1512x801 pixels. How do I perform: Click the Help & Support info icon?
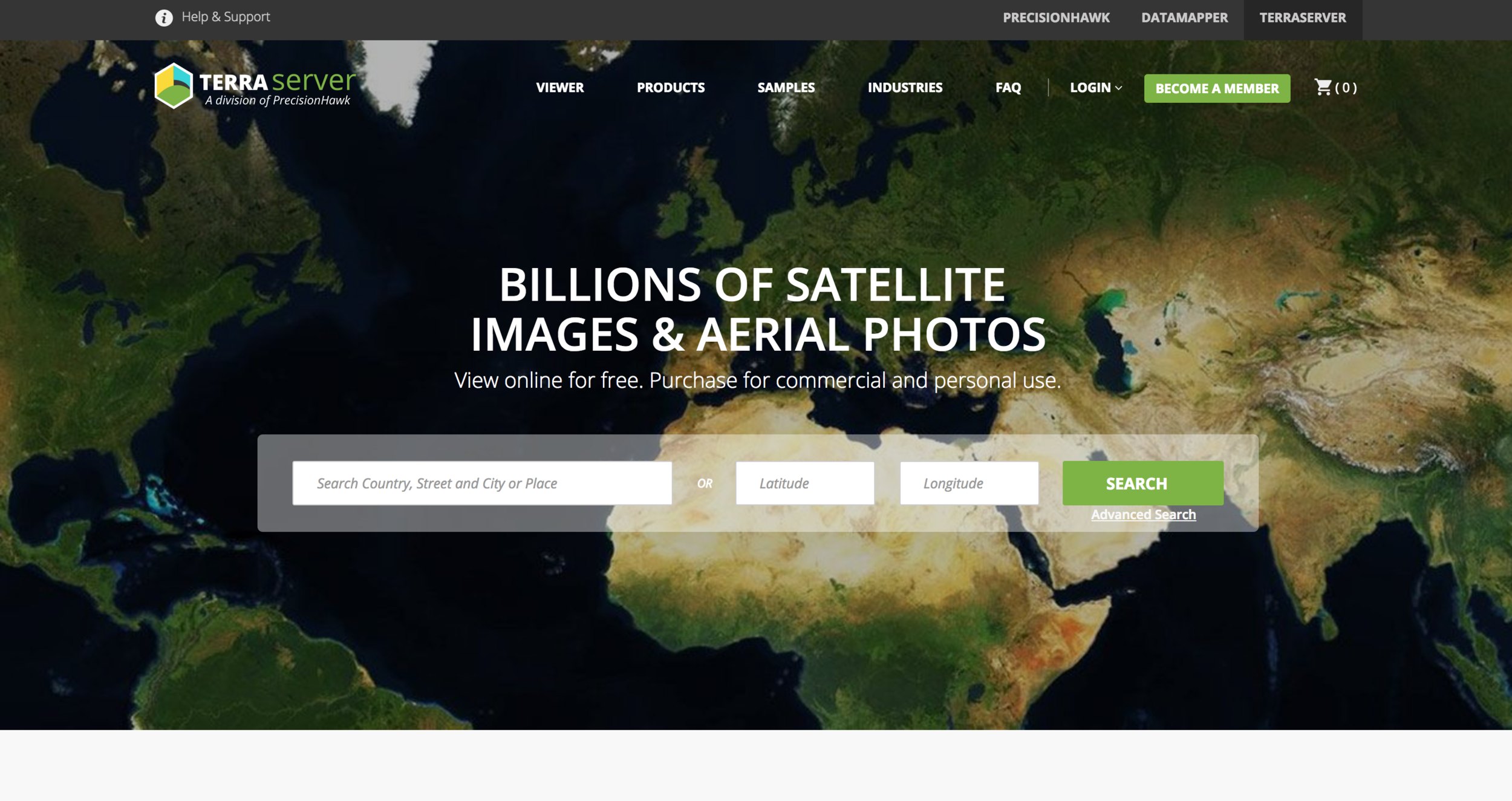(164, 18)
